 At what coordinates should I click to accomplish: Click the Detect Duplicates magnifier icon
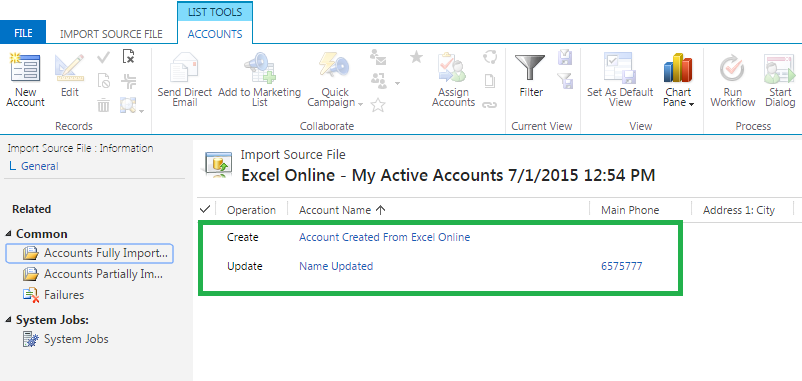127,105
